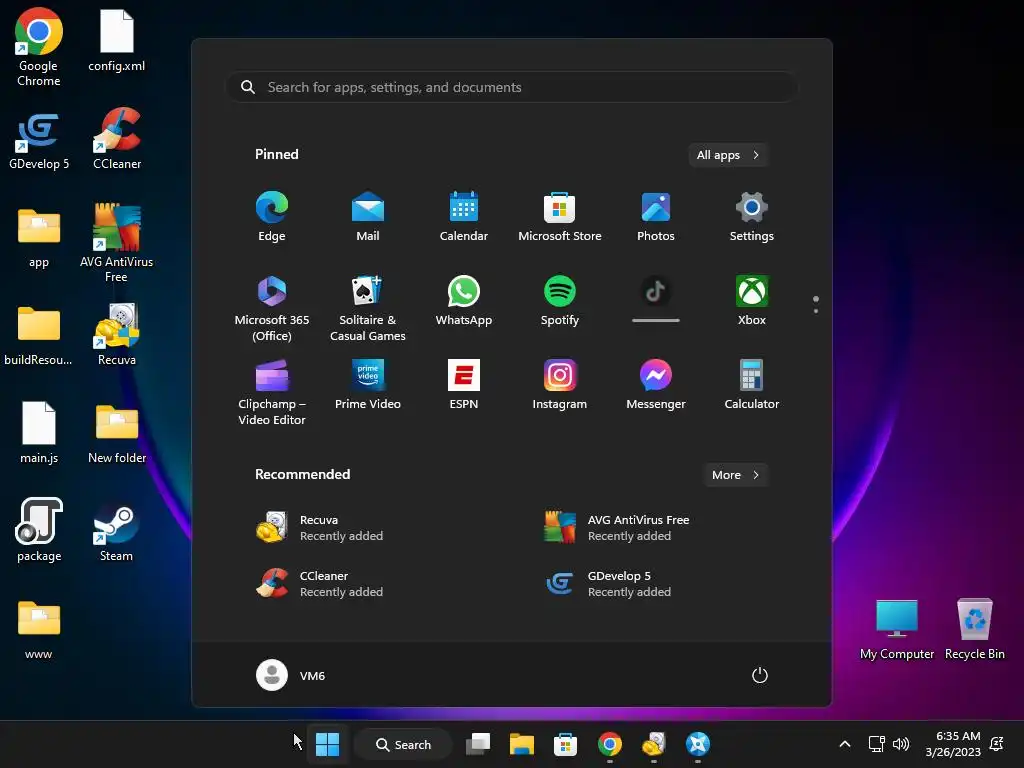Viewport: 1024px width, 768px height.
Task: Select the Steam desktop shortcut
Action: point(116,532)
